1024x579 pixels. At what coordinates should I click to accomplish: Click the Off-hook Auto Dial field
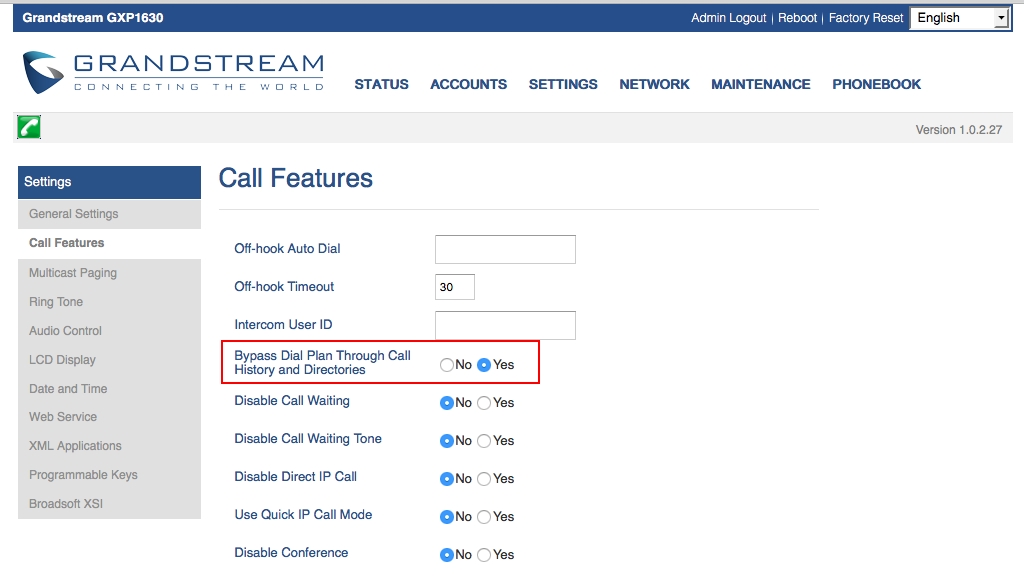coord(505,249)
